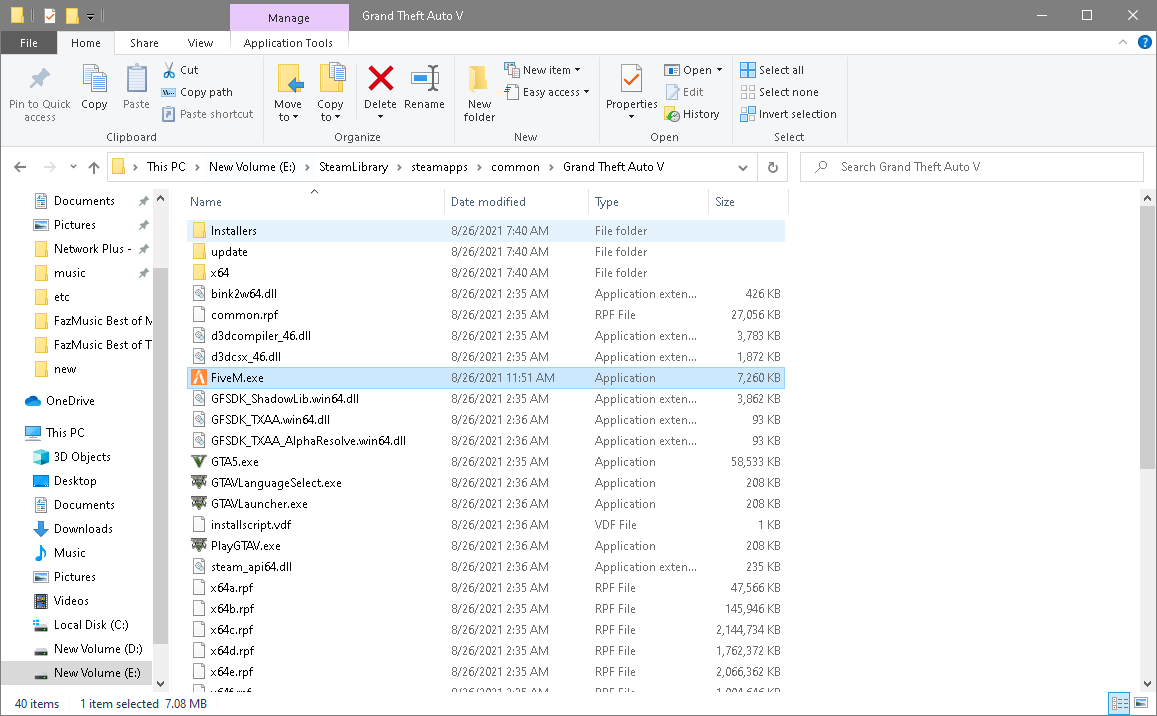Create a New folder from the ribbon
The width and height of the screenshot is (1157, 716).
(x=479, y=93)
